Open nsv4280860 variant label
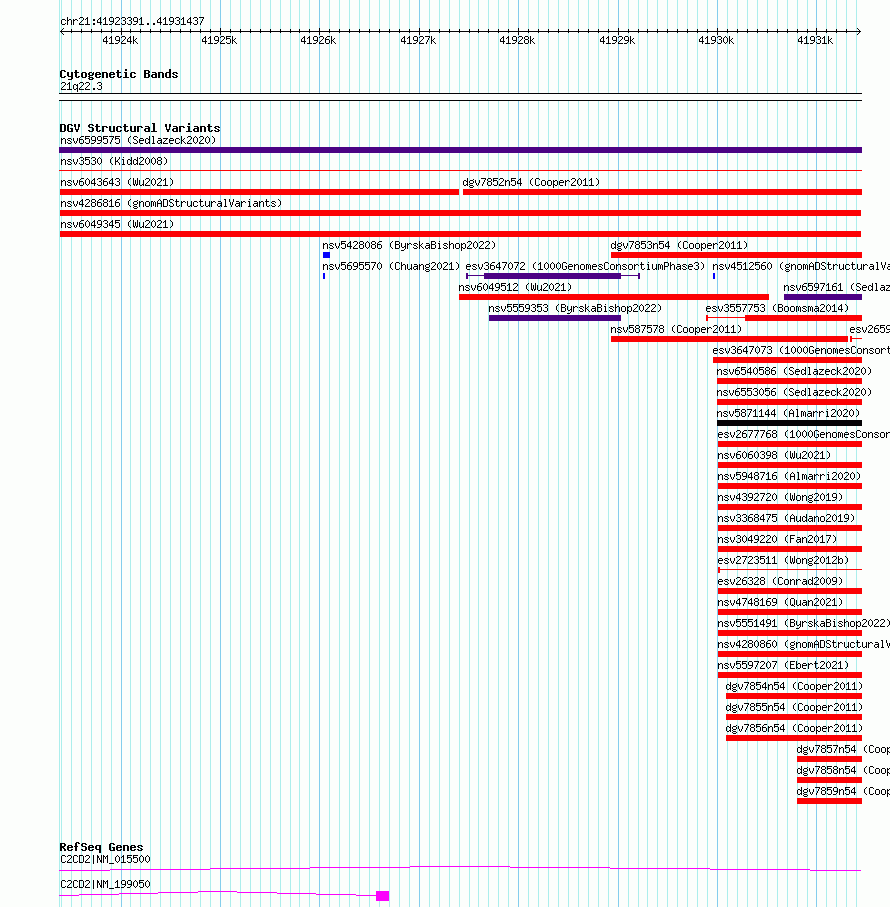Screen dimensions: 890x907 pyautogui.click(x=803, y=644)
